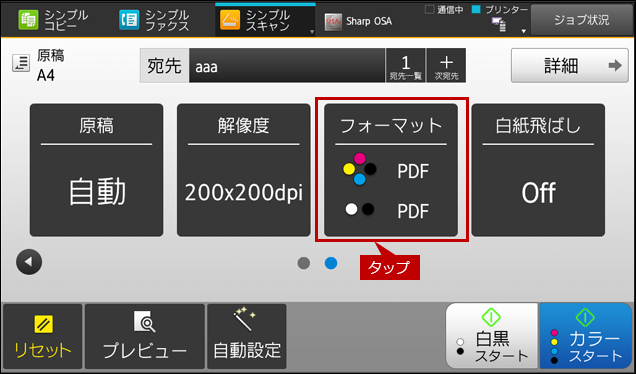636x374 pixels.
Task: Expand the printer status dropdown arrow
Action: tap(523, 31)
